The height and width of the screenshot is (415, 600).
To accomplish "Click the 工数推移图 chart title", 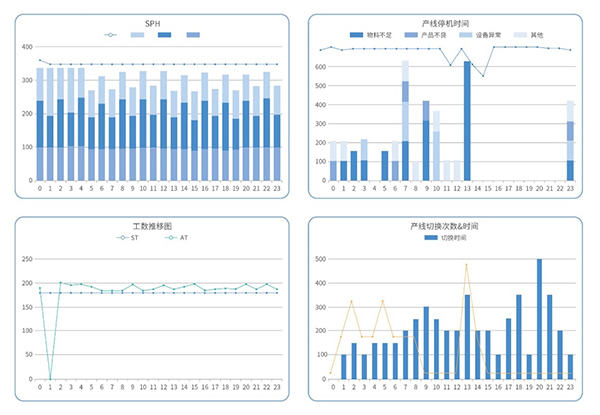I will pos(150,225).
